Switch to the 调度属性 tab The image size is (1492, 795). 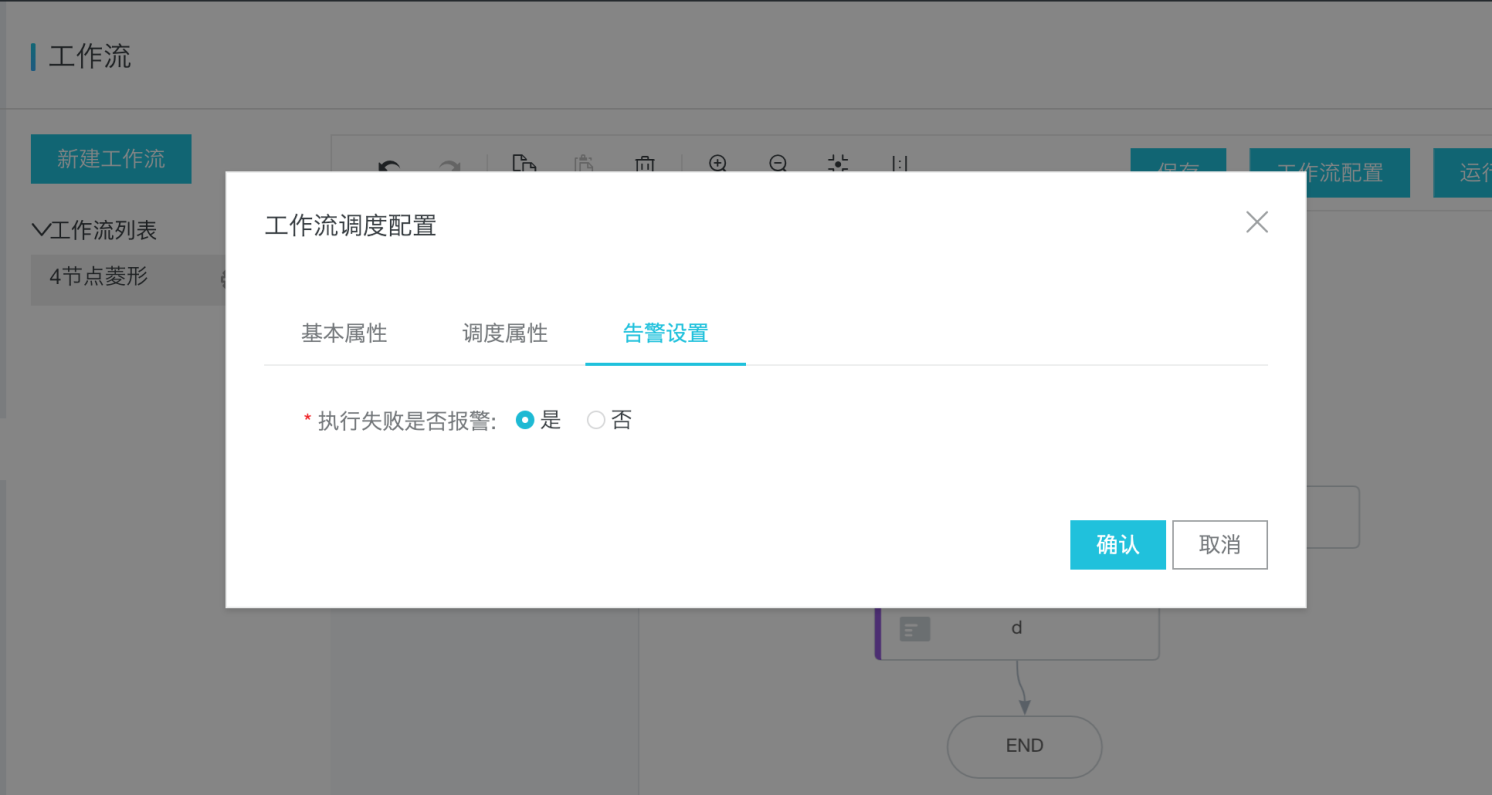pyautogui.click(x=505, y=334)
